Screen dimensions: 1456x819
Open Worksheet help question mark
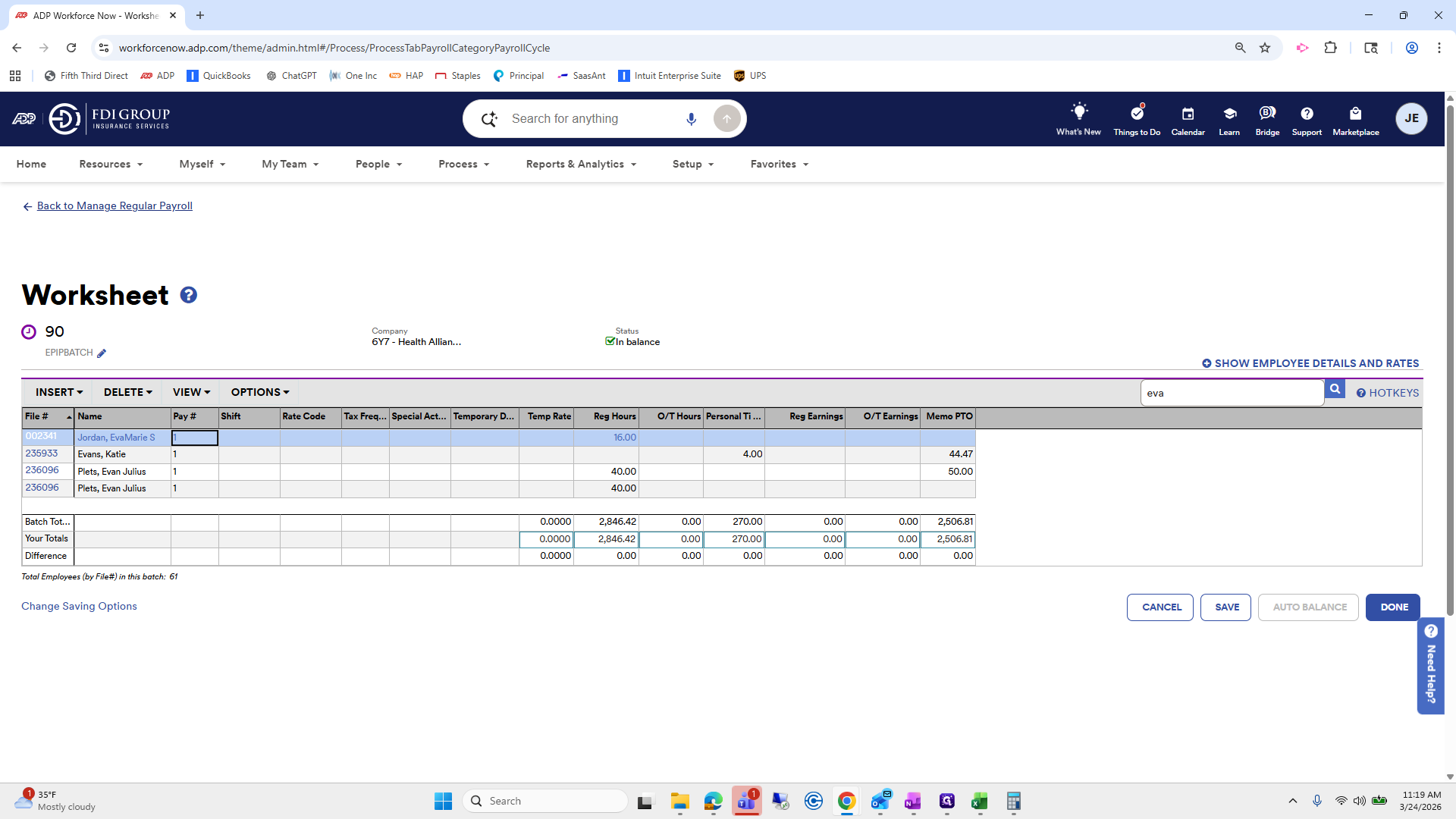[x=188, y=294]
